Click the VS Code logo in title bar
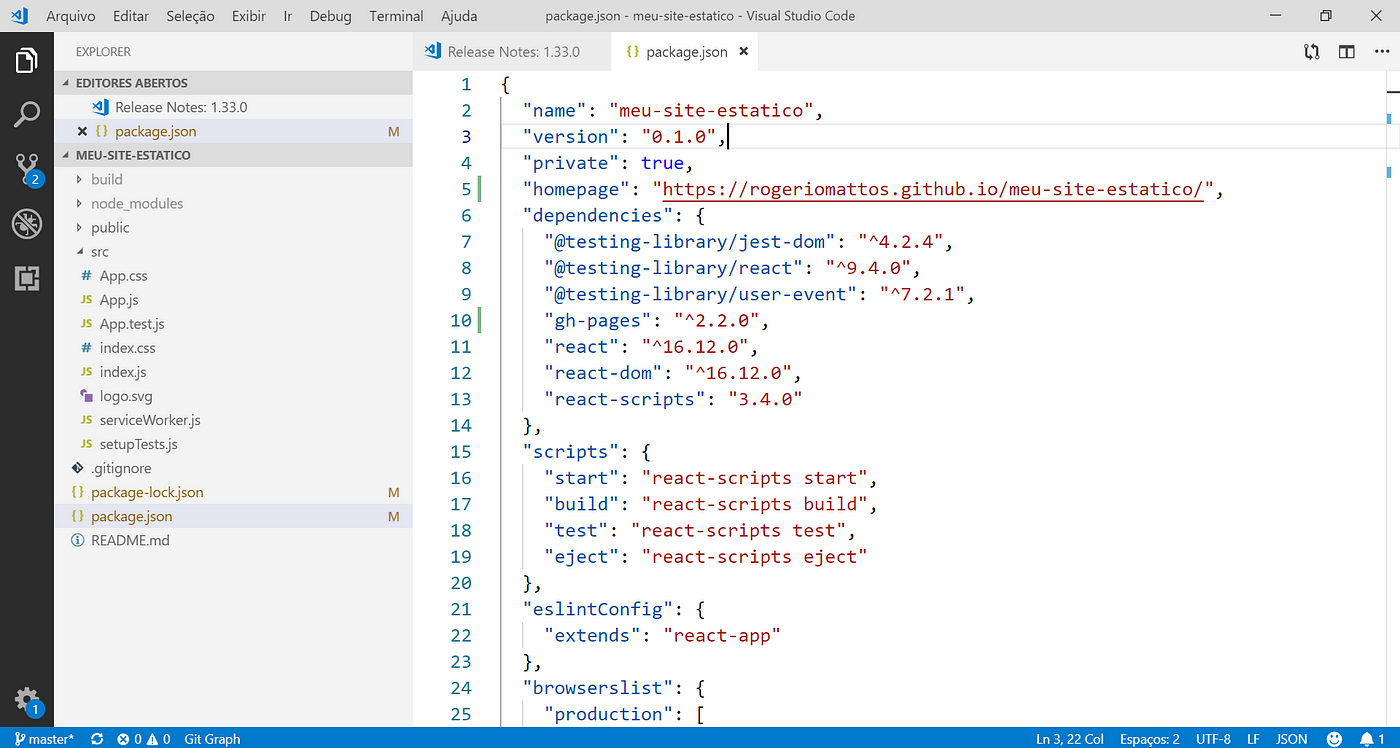 pyautogui.click(x=19, y=16)
